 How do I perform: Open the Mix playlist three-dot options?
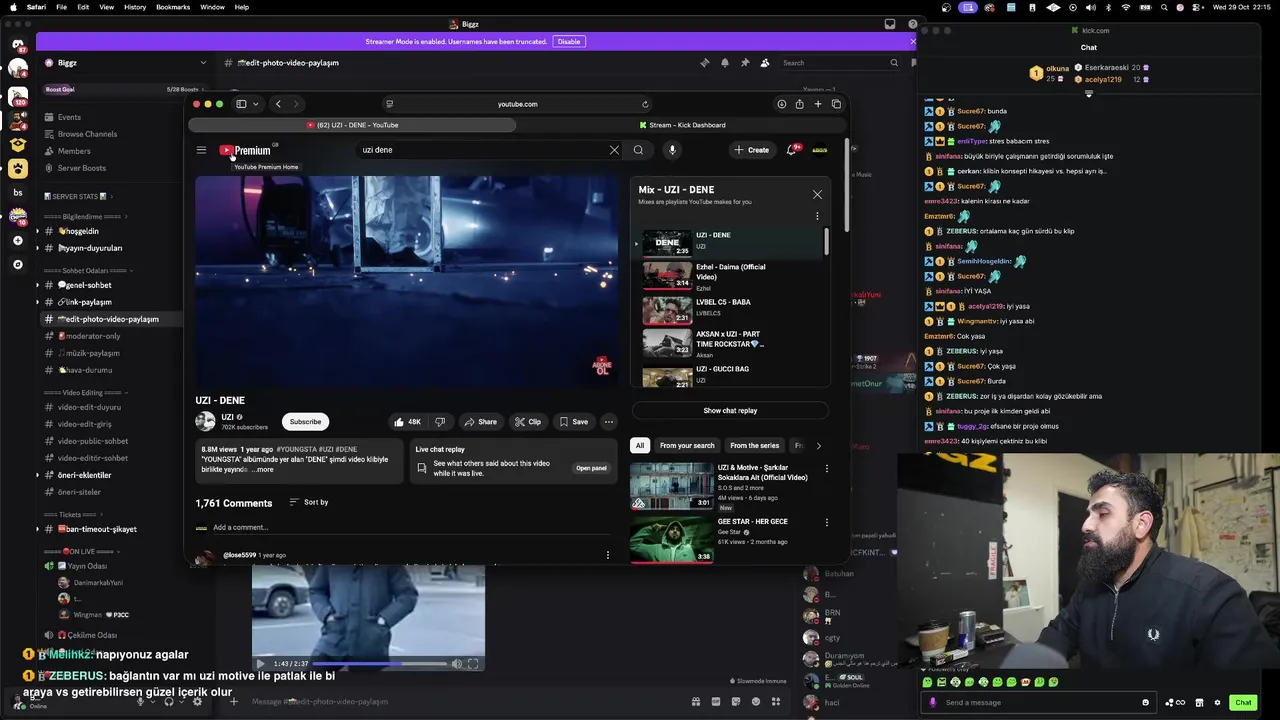click(x=817, y=216)
